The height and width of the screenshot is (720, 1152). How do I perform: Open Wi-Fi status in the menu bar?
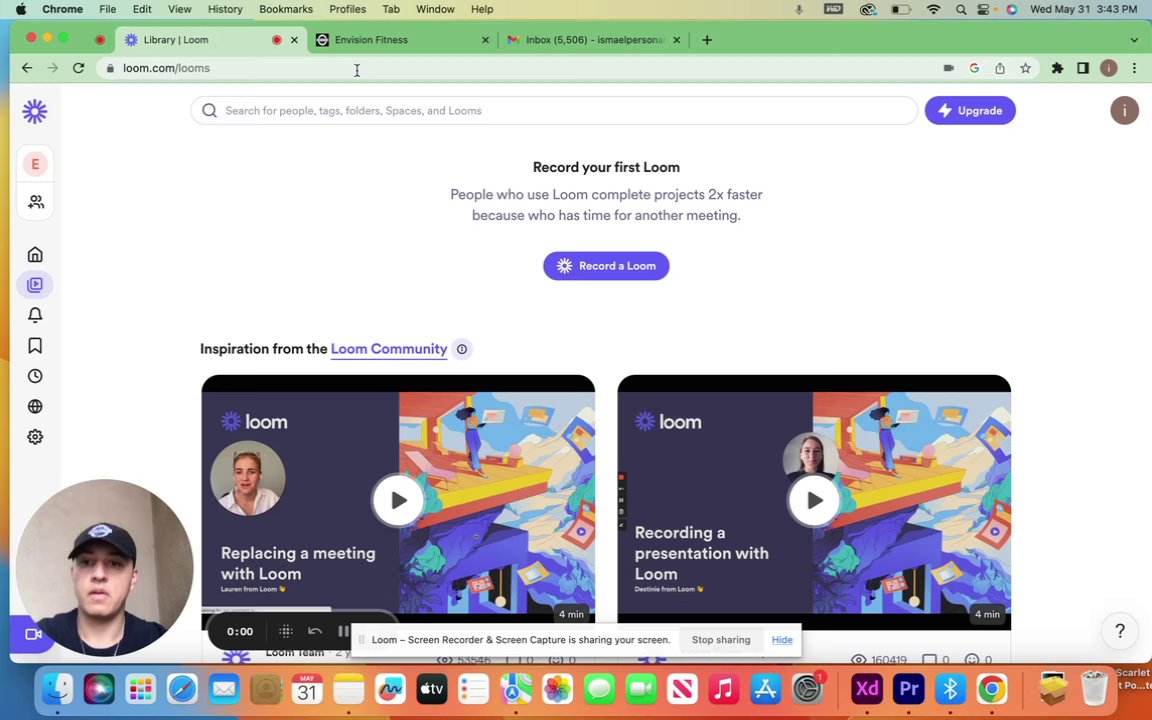click(933, 9)
